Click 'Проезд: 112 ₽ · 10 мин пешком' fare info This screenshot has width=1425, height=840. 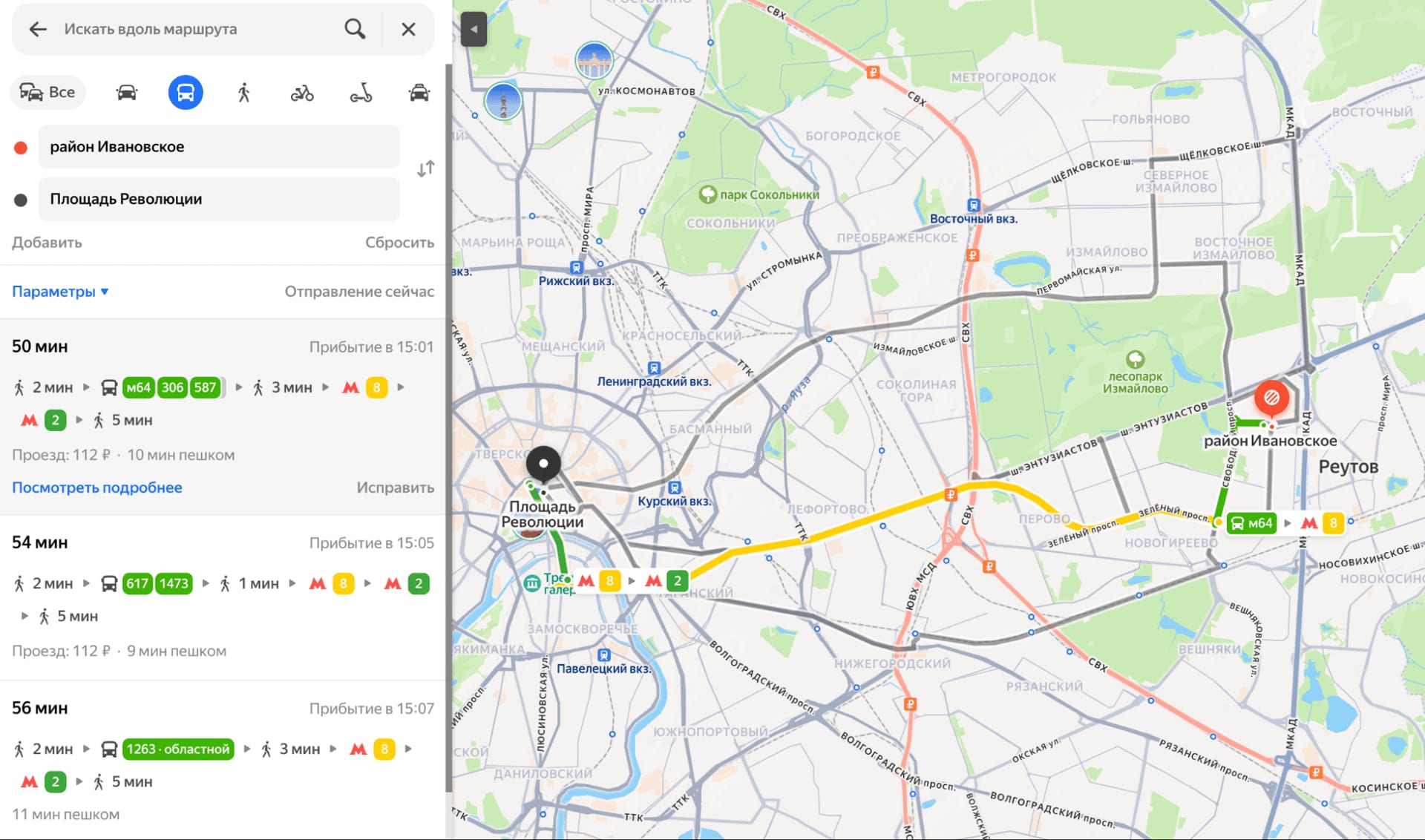click(x=123, y=455)
